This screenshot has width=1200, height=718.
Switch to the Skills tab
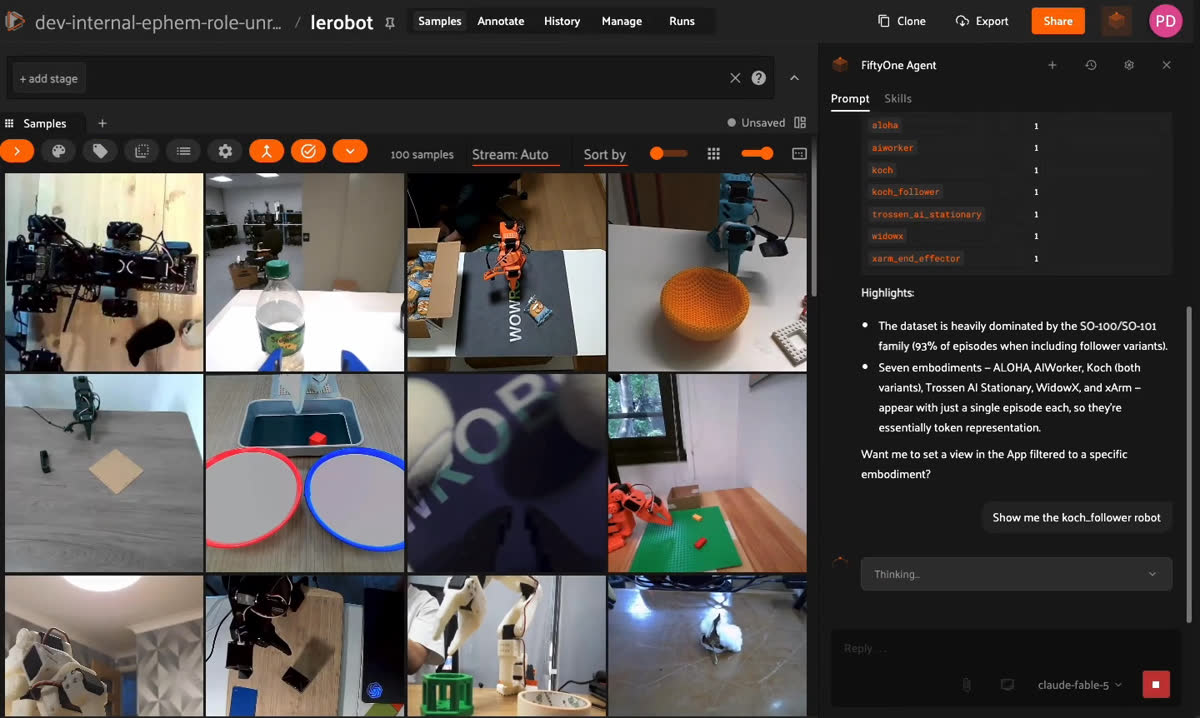click(x=898, y=99)
